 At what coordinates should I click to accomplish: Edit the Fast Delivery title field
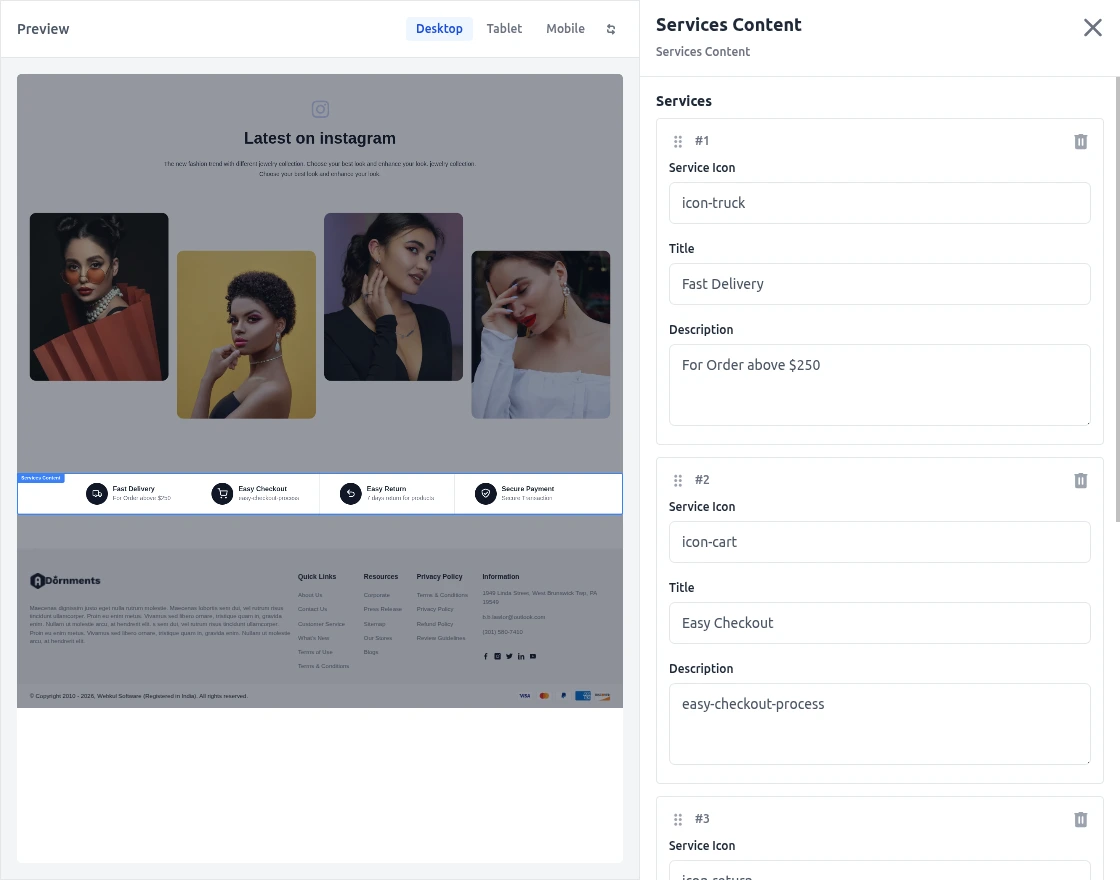coord(879,284)
